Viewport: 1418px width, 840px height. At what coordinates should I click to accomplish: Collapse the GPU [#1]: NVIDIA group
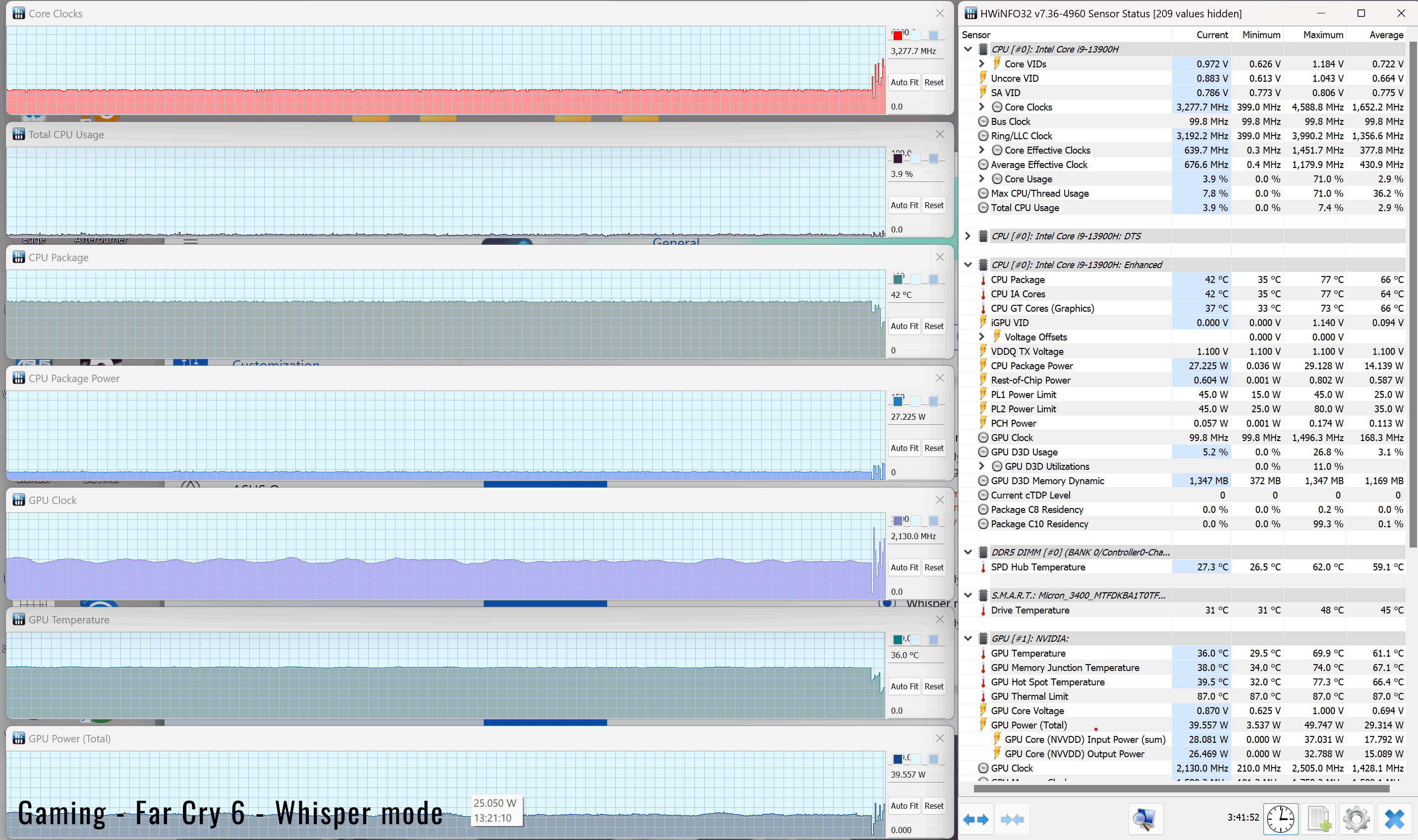pyautogui.click(x=968, y=638)
